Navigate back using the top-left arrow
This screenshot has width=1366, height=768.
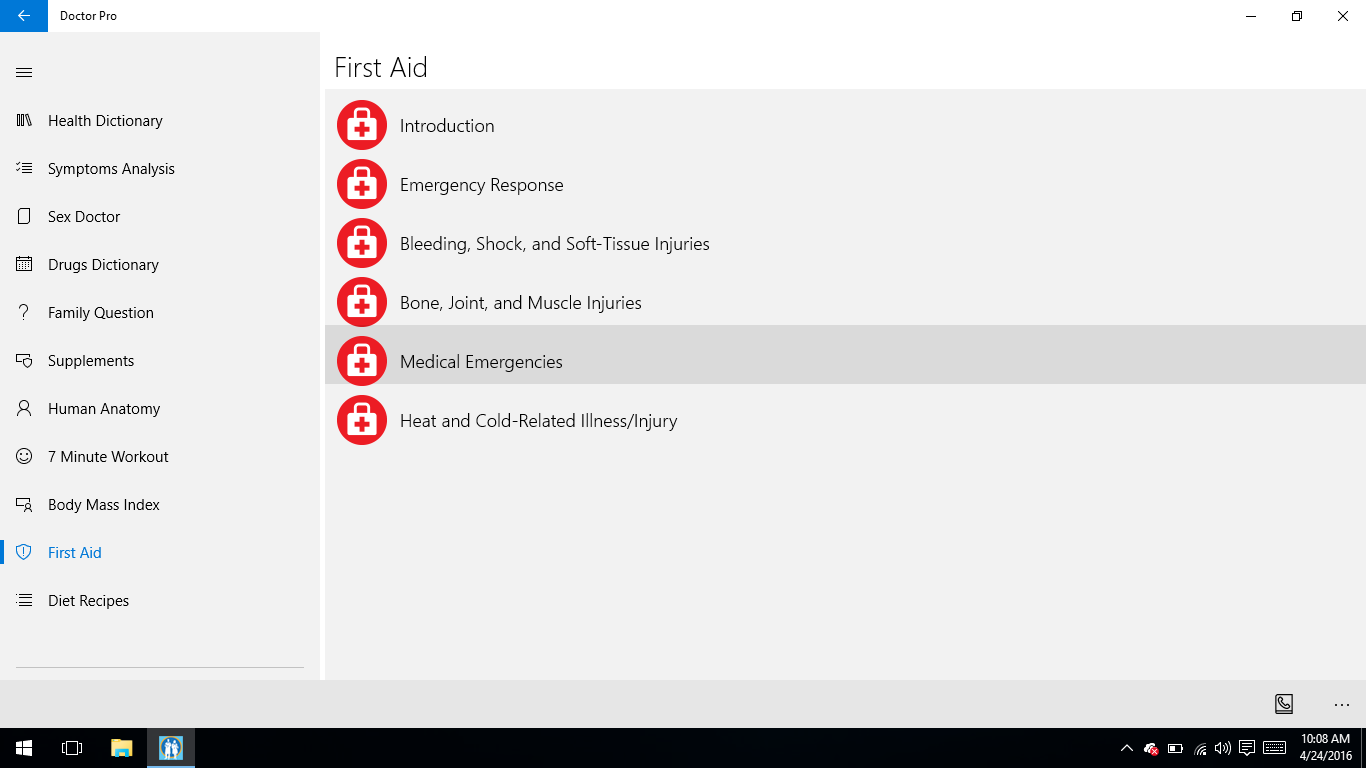tap(24, 16)
